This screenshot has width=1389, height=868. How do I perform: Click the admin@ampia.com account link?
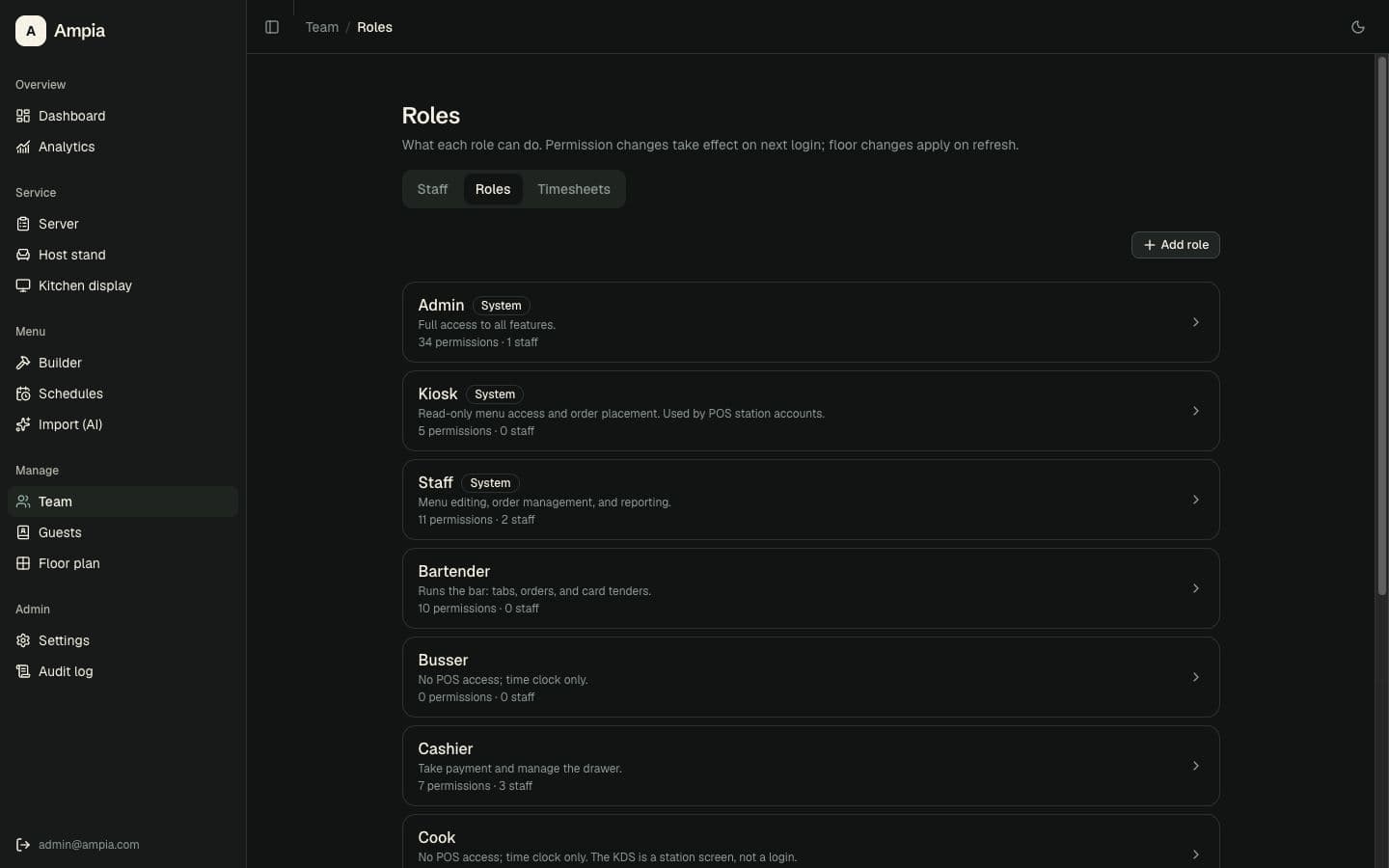coord(89,845)
